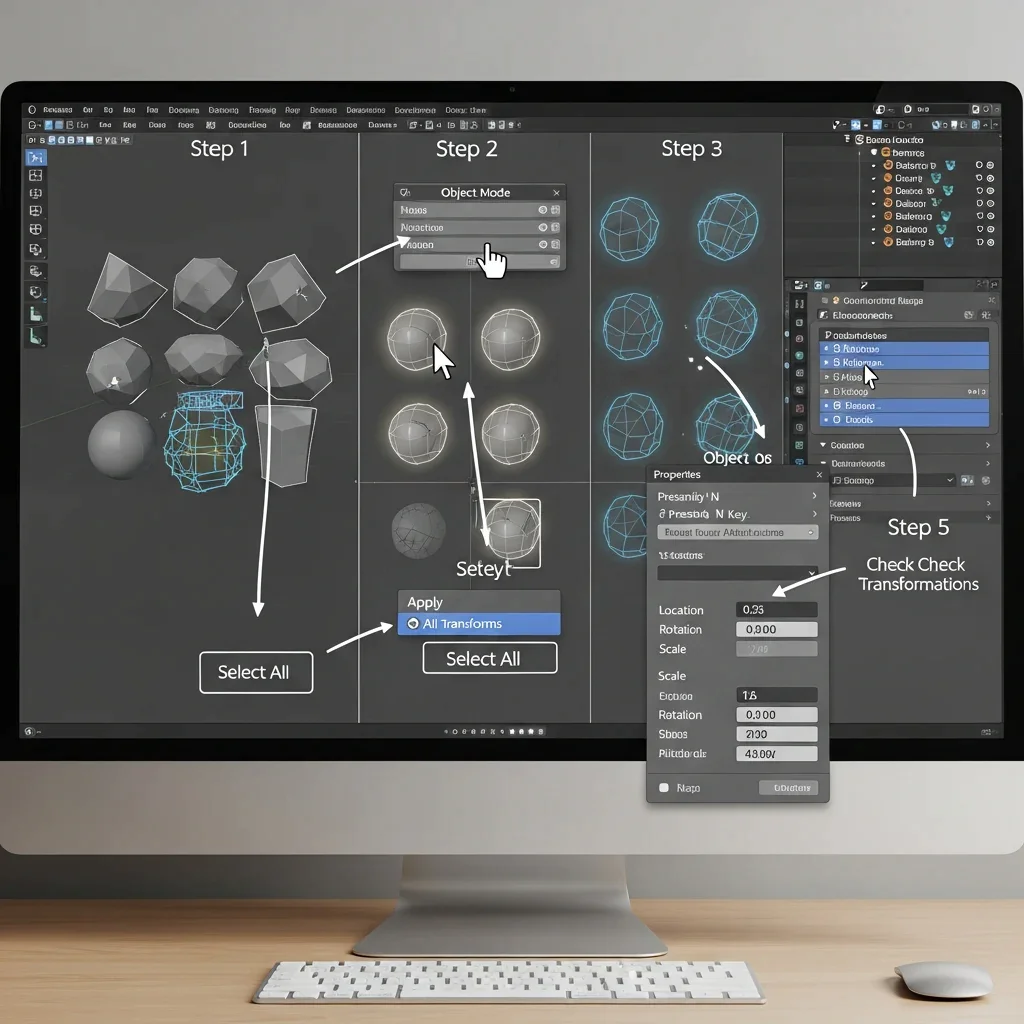
Task: Click topmost tab icon in properties editor sidebar
Action: [799, 302]
